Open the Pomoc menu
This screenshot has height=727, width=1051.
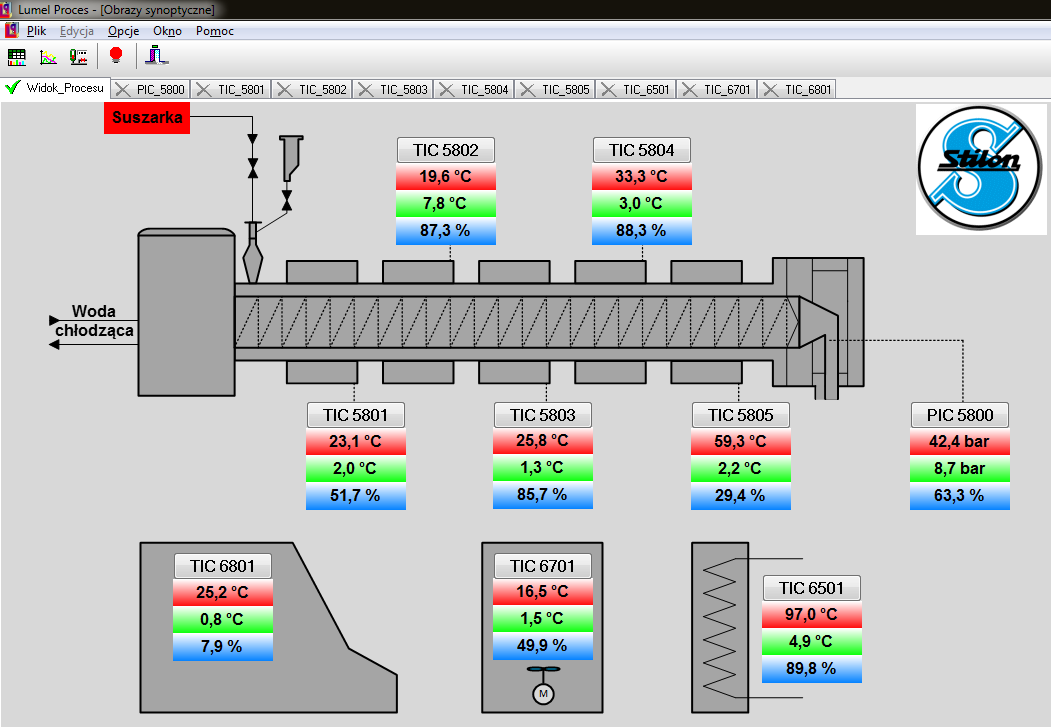tap(214, 31)
